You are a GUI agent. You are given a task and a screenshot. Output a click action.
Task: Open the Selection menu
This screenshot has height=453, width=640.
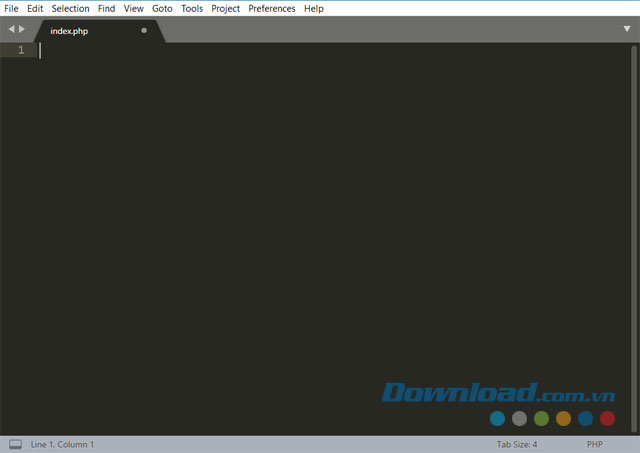click(x=70, y=8)
